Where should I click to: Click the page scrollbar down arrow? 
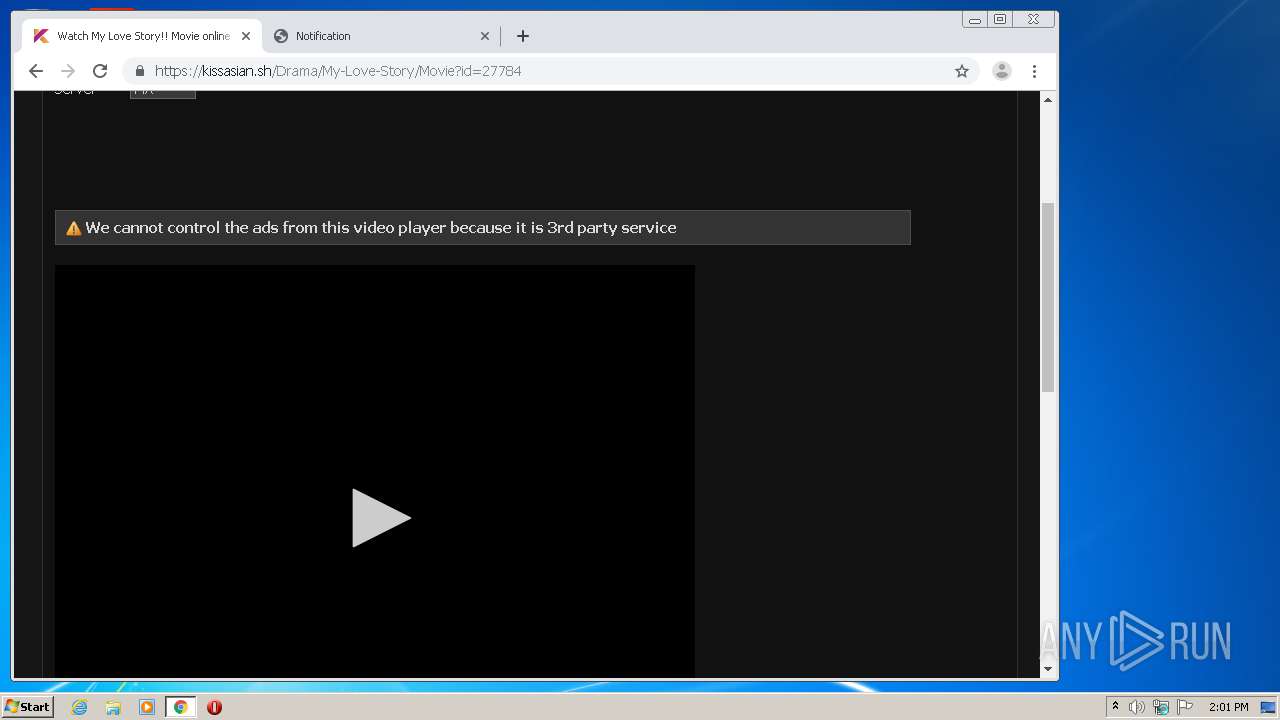pos(1048,669)
